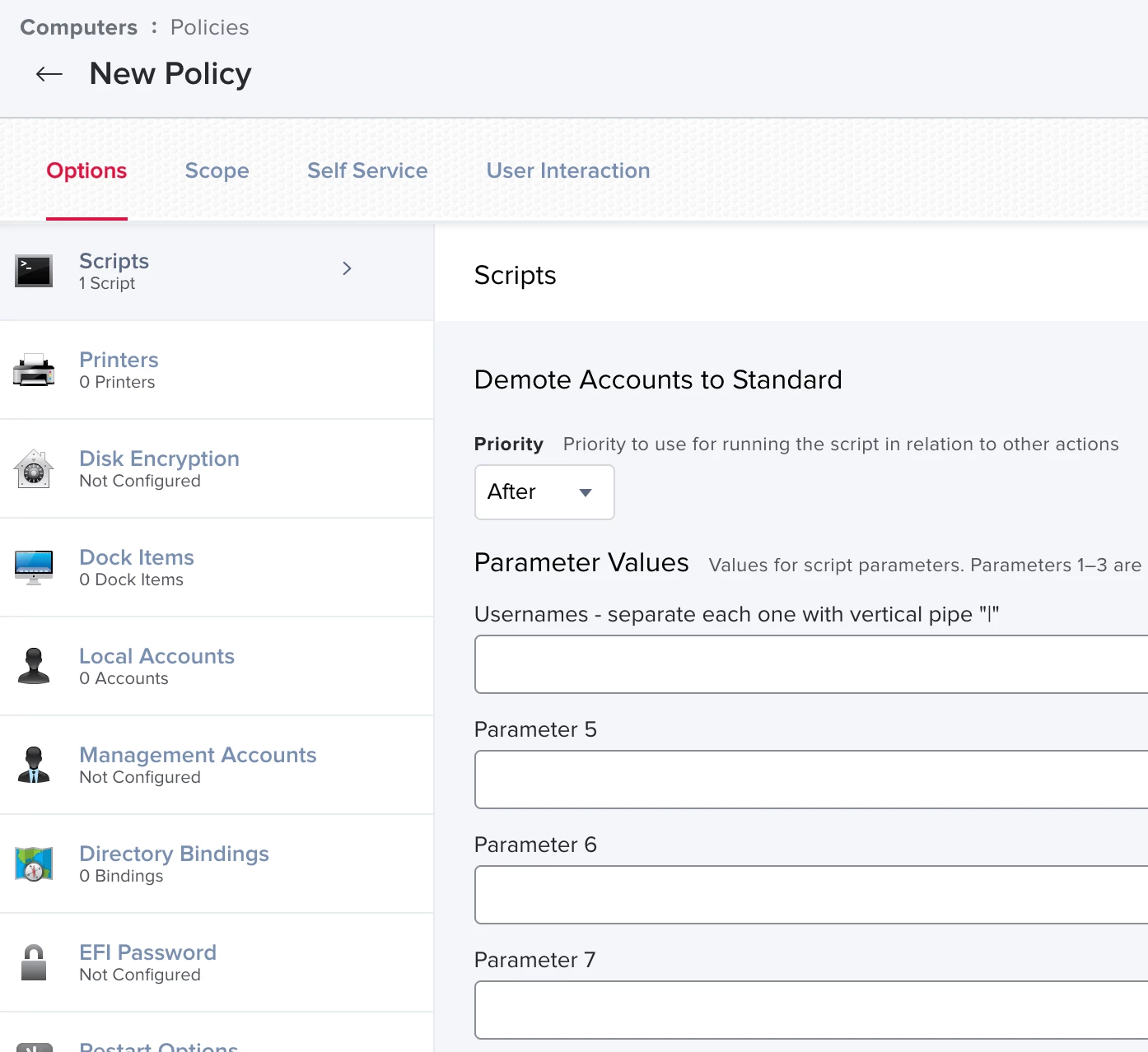Switch to the Scope tab

[217, 170]
